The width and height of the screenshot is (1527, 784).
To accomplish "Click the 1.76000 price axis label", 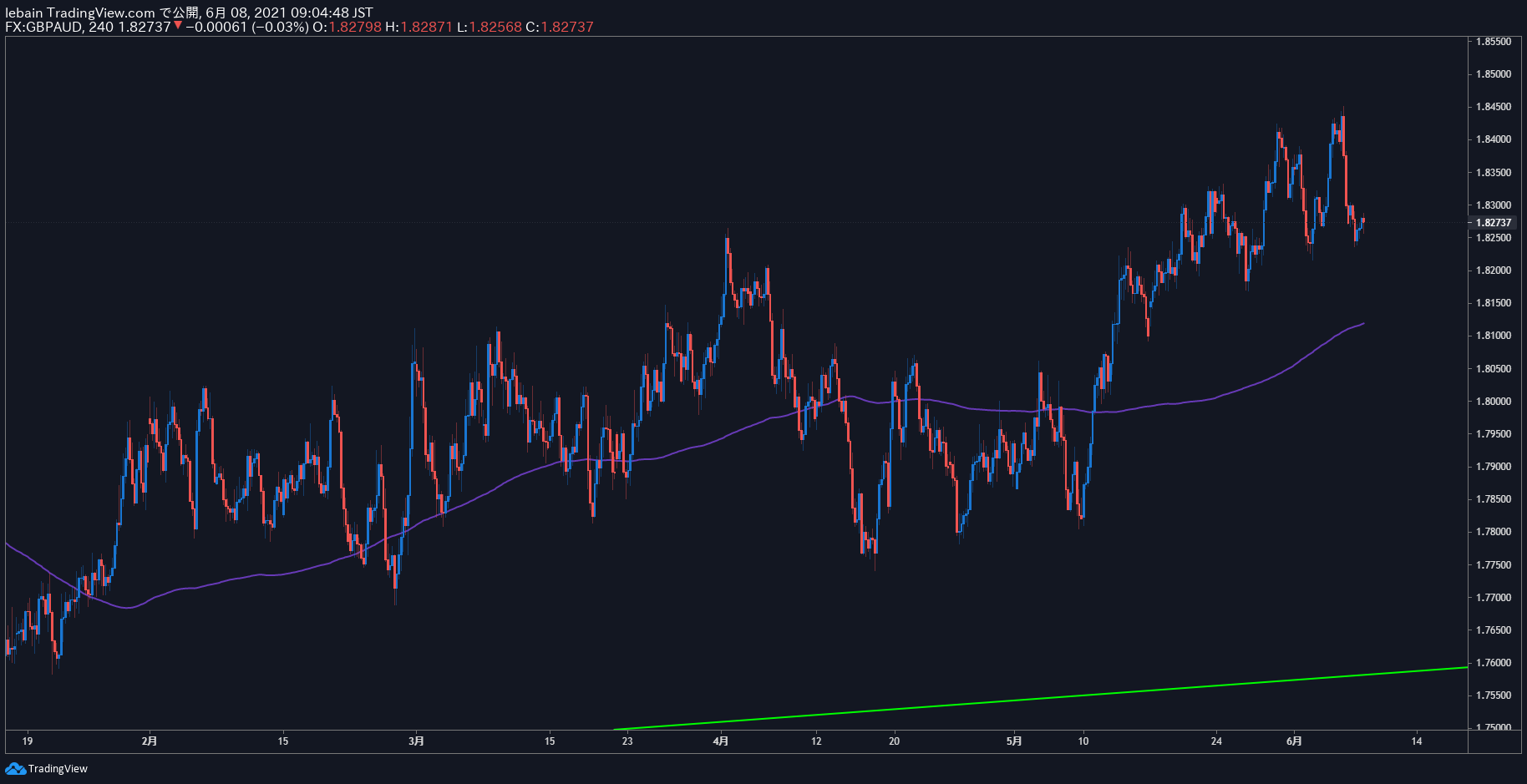I will 1494,663.
